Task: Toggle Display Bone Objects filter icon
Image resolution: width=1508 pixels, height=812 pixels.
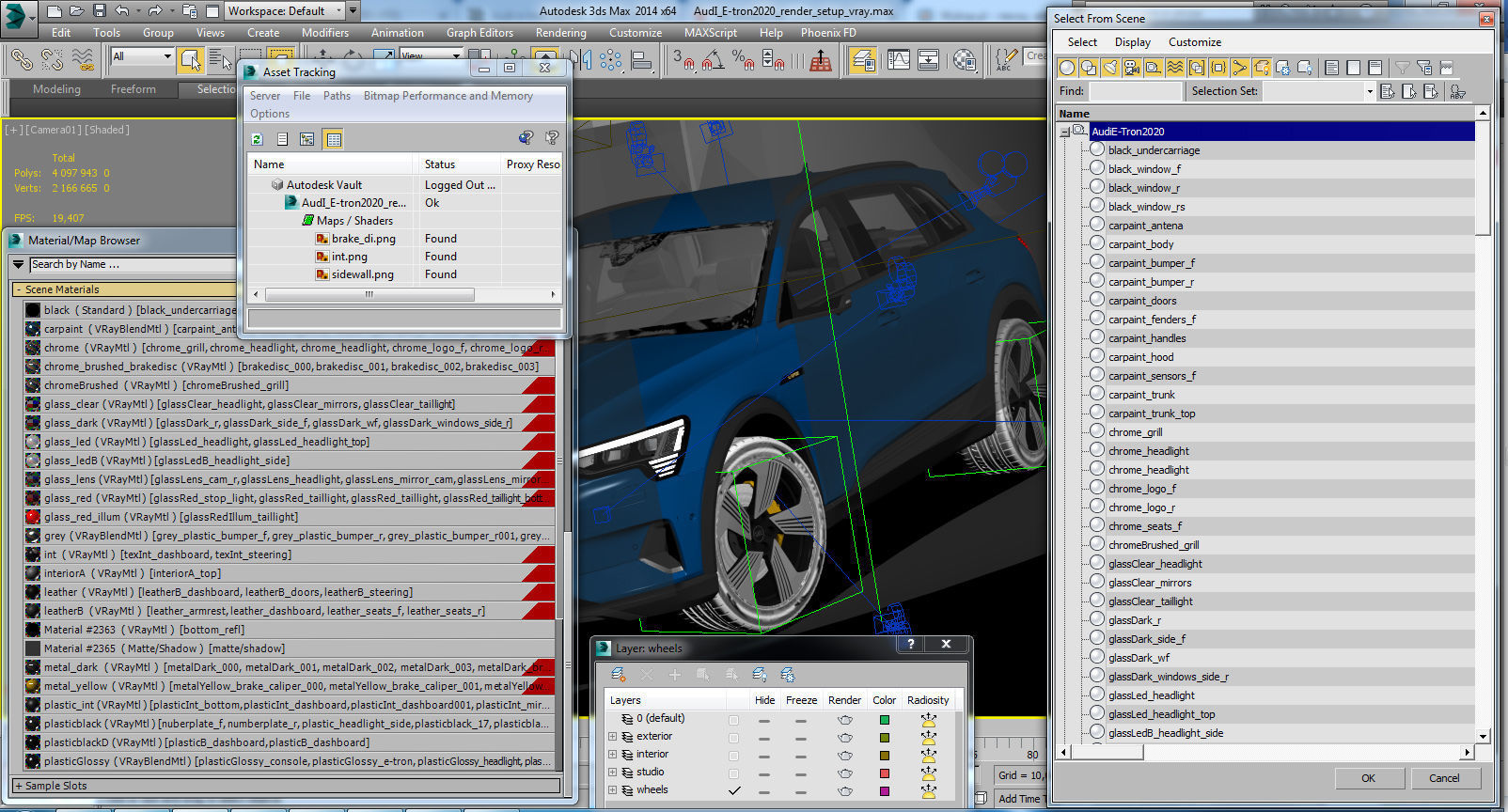Action: click(1239, 68)
